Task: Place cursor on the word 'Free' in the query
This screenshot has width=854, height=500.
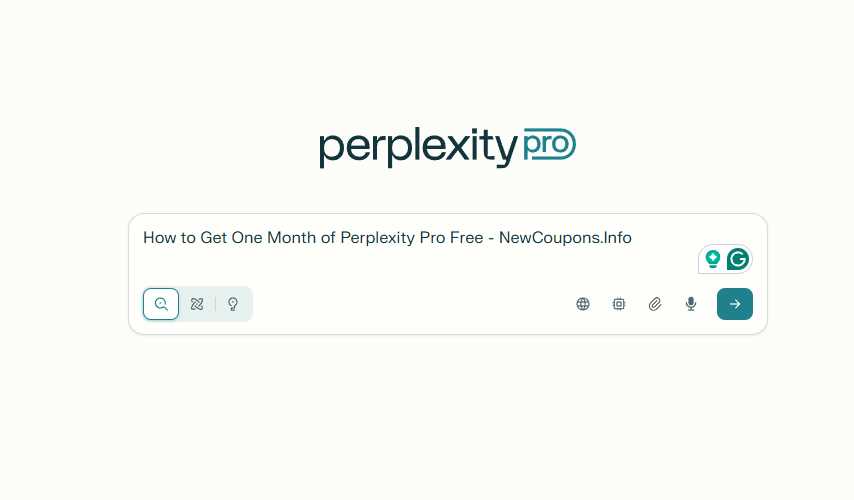Action: [466, 238]
